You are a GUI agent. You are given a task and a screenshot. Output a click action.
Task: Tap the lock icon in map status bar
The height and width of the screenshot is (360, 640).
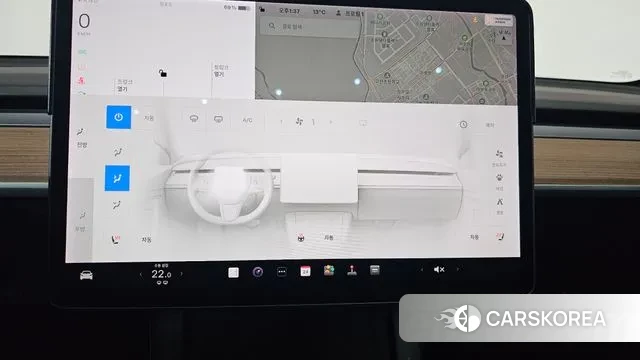point(262,9)
